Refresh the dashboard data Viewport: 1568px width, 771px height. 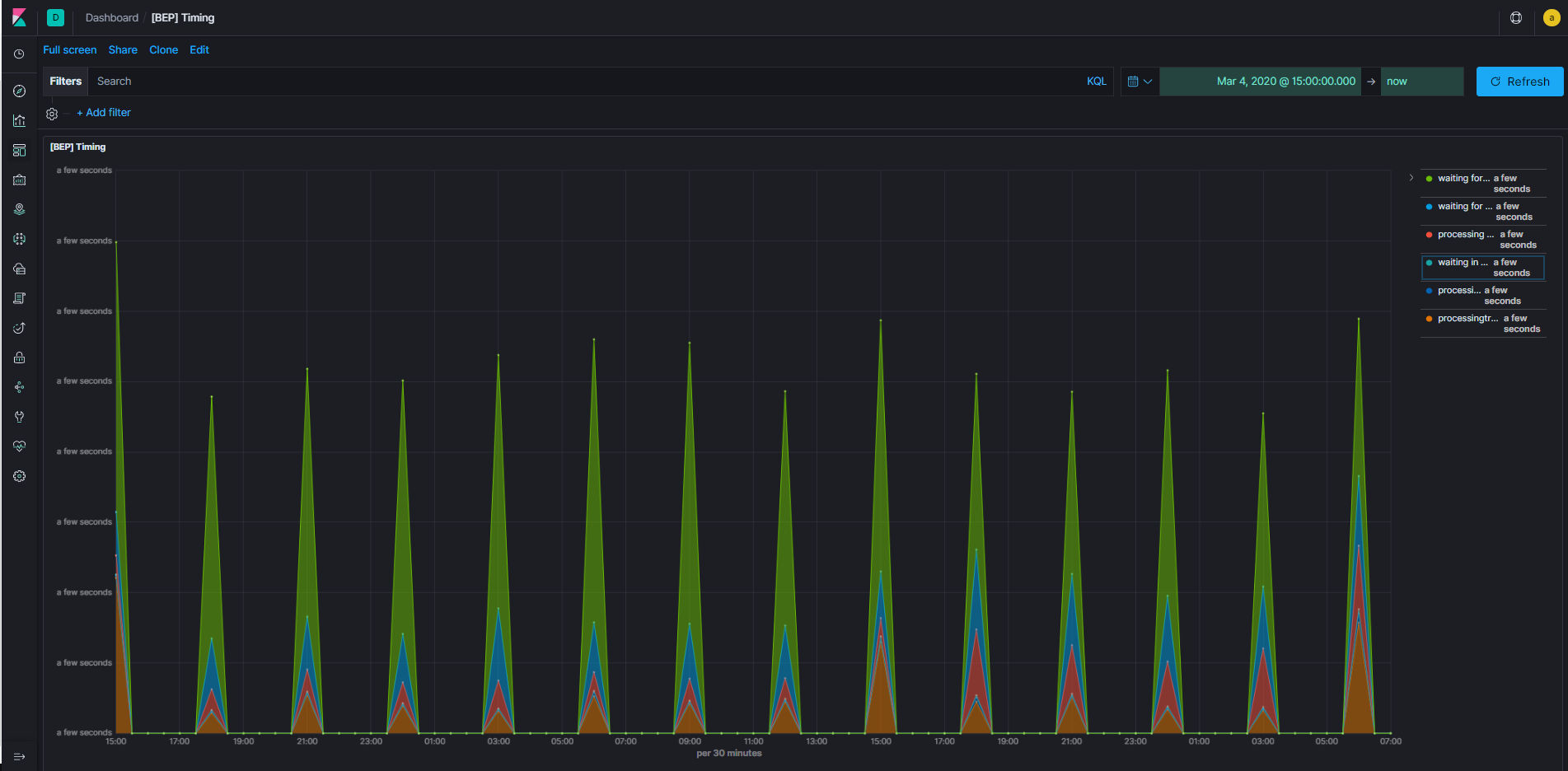pyautogui.click(x=1520, y=82)
